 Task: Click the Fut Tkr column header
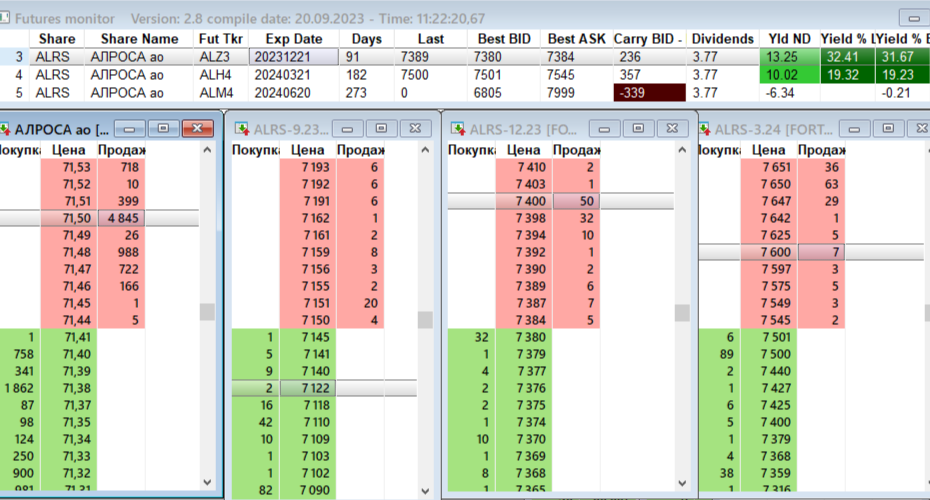pyautogui.click(x=221, y=39)
